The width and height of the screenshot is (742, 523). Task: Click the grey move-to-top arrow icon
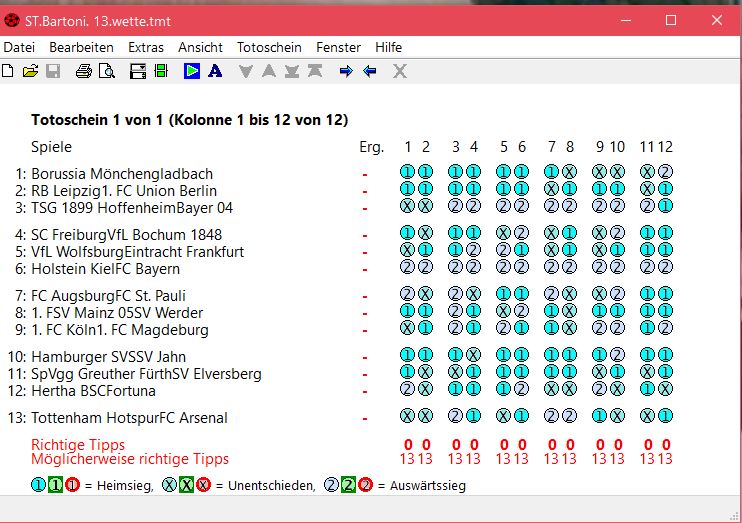click(x=315, y=71)
